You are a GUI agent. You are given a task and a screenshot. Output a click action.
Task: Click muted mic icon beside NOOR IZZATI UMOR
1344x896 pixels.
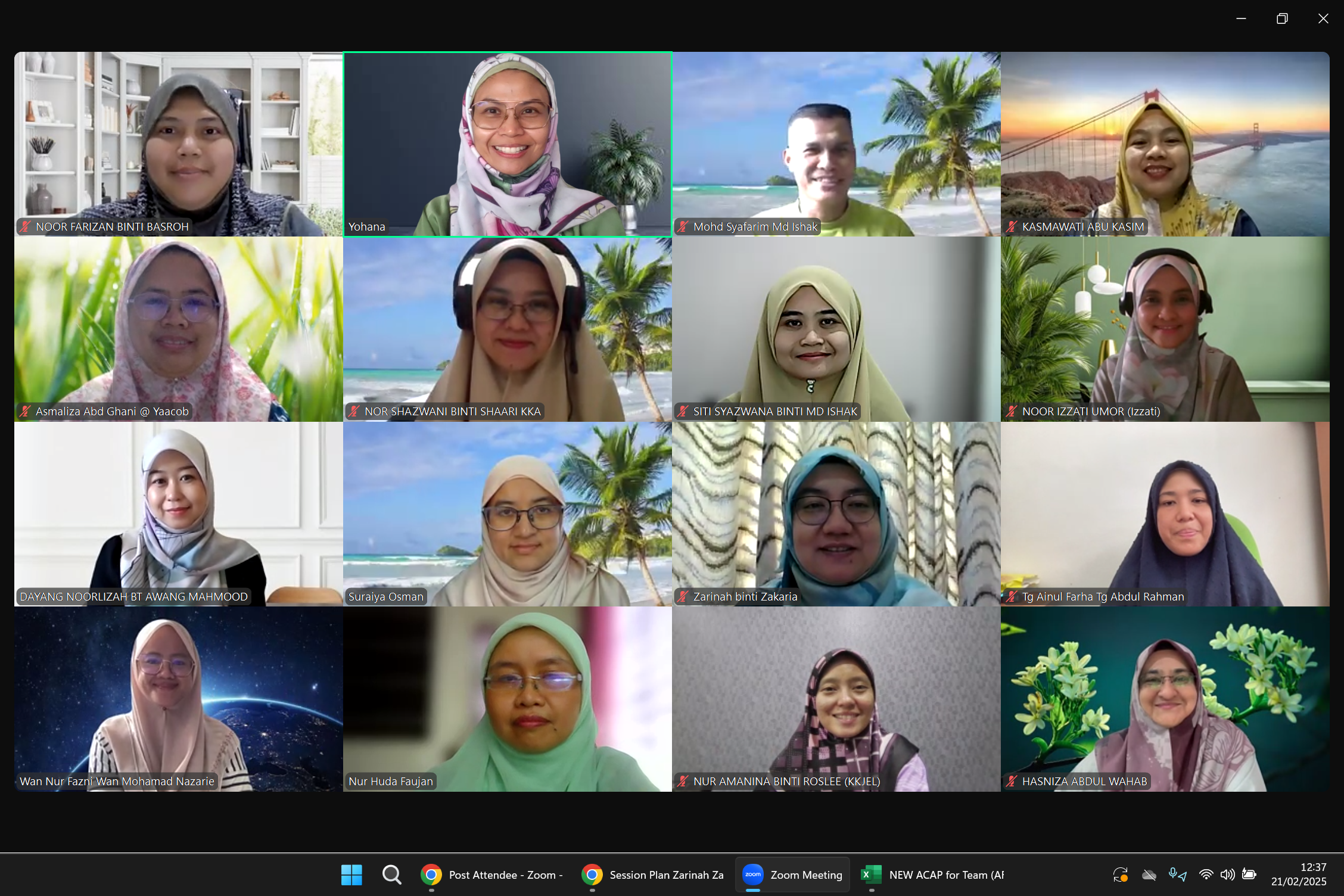click(x=1012, y=411)
